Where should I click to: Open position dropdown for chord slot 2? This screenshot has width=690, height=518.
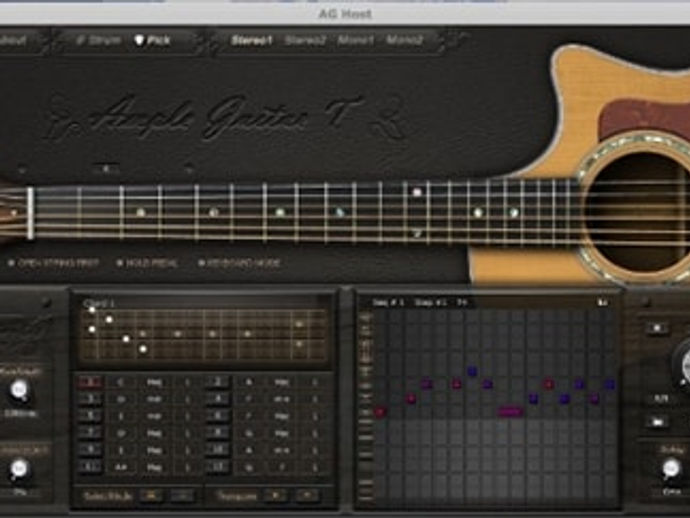point(315,382)
